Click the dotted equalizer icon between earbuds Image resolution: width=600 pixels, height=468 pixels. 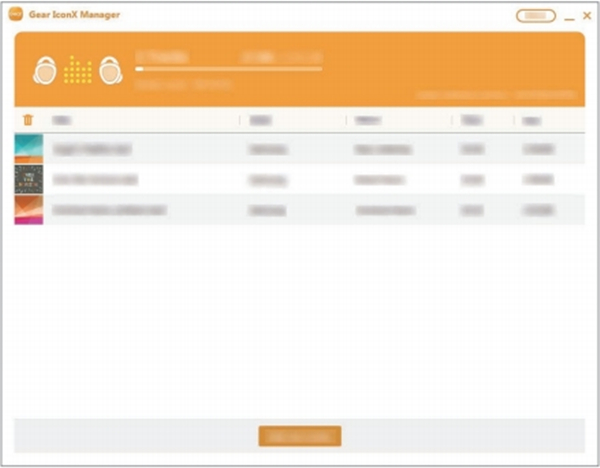tap(77, 70)
